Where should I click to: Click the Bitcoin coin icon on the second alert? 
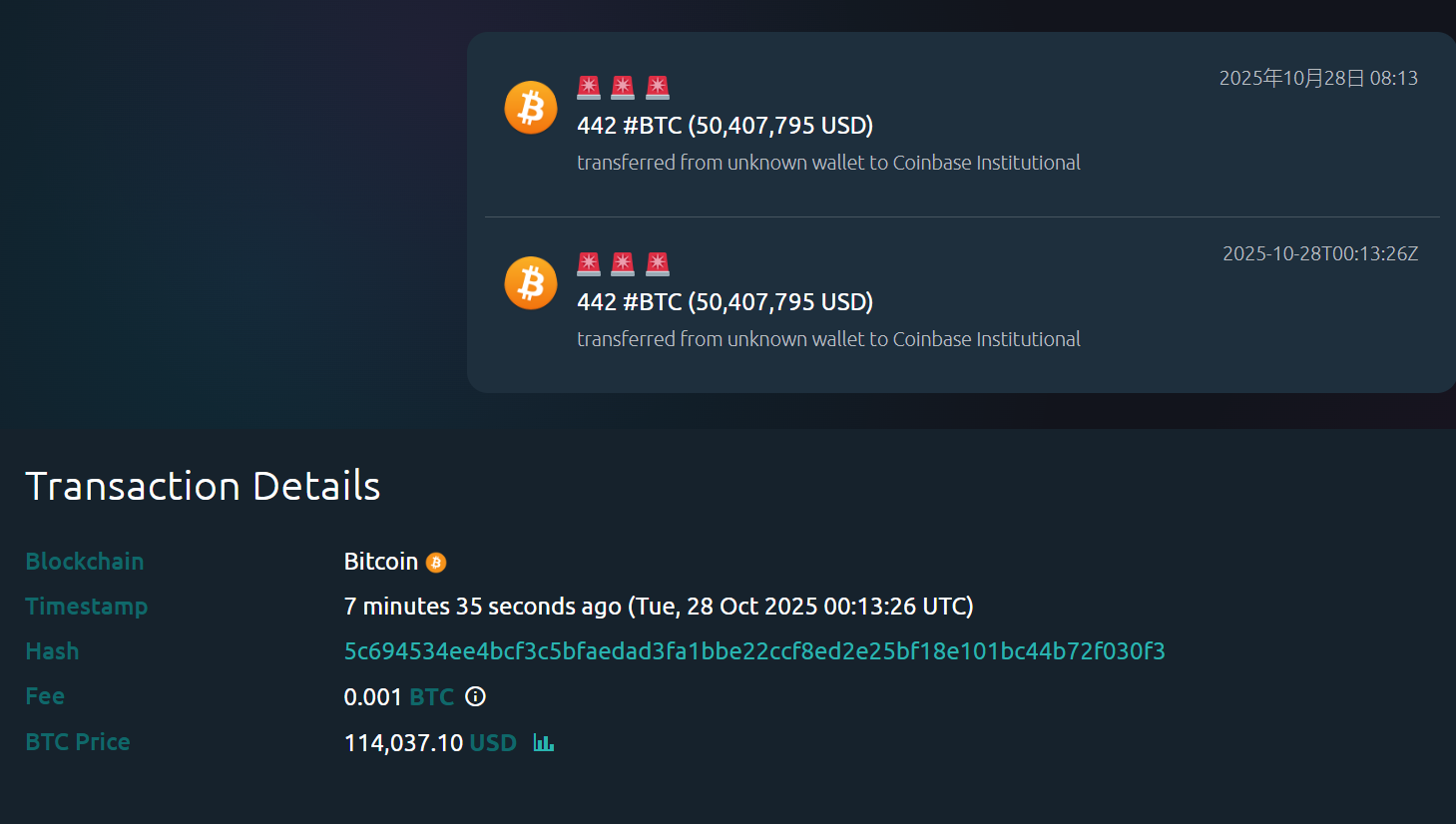coord(530,282)
